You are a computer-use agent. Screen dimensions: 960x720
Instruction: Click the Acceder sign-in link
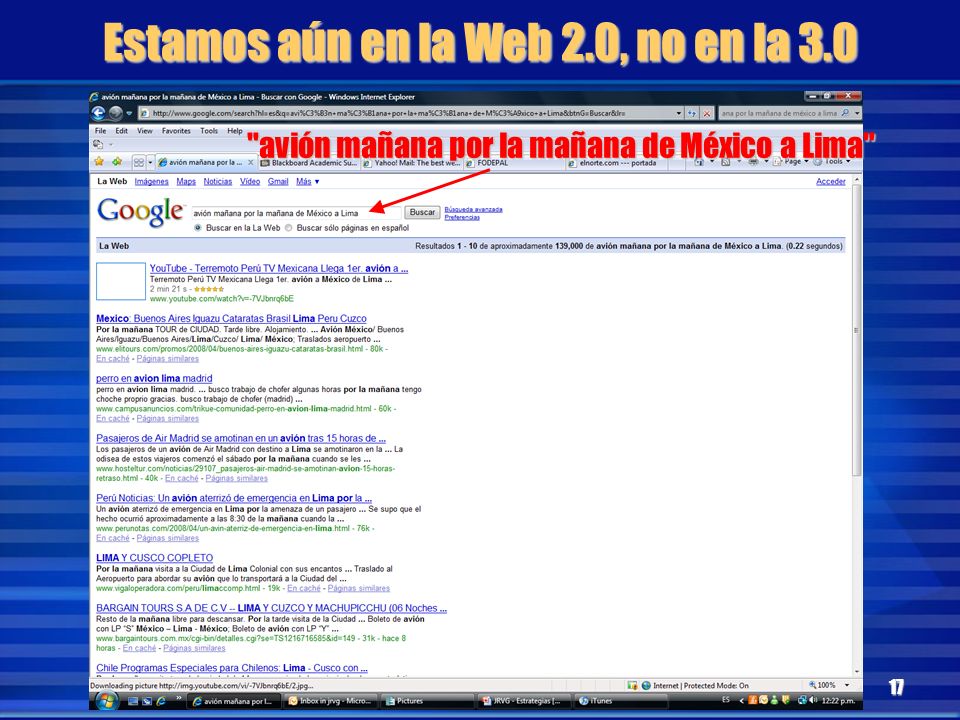pyautogui.click(x=831, y=181)
